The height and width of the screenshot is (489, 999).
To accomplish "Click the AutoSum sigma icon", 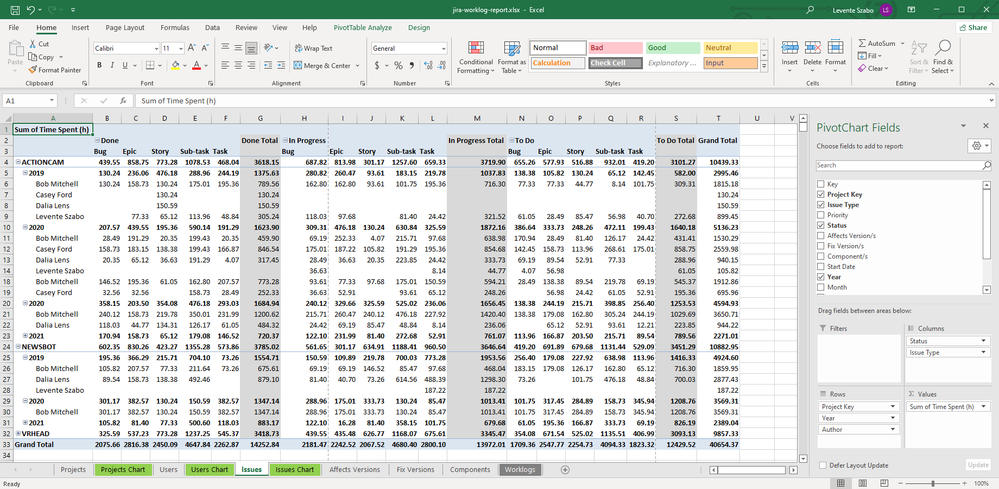I will click(863, 44).
